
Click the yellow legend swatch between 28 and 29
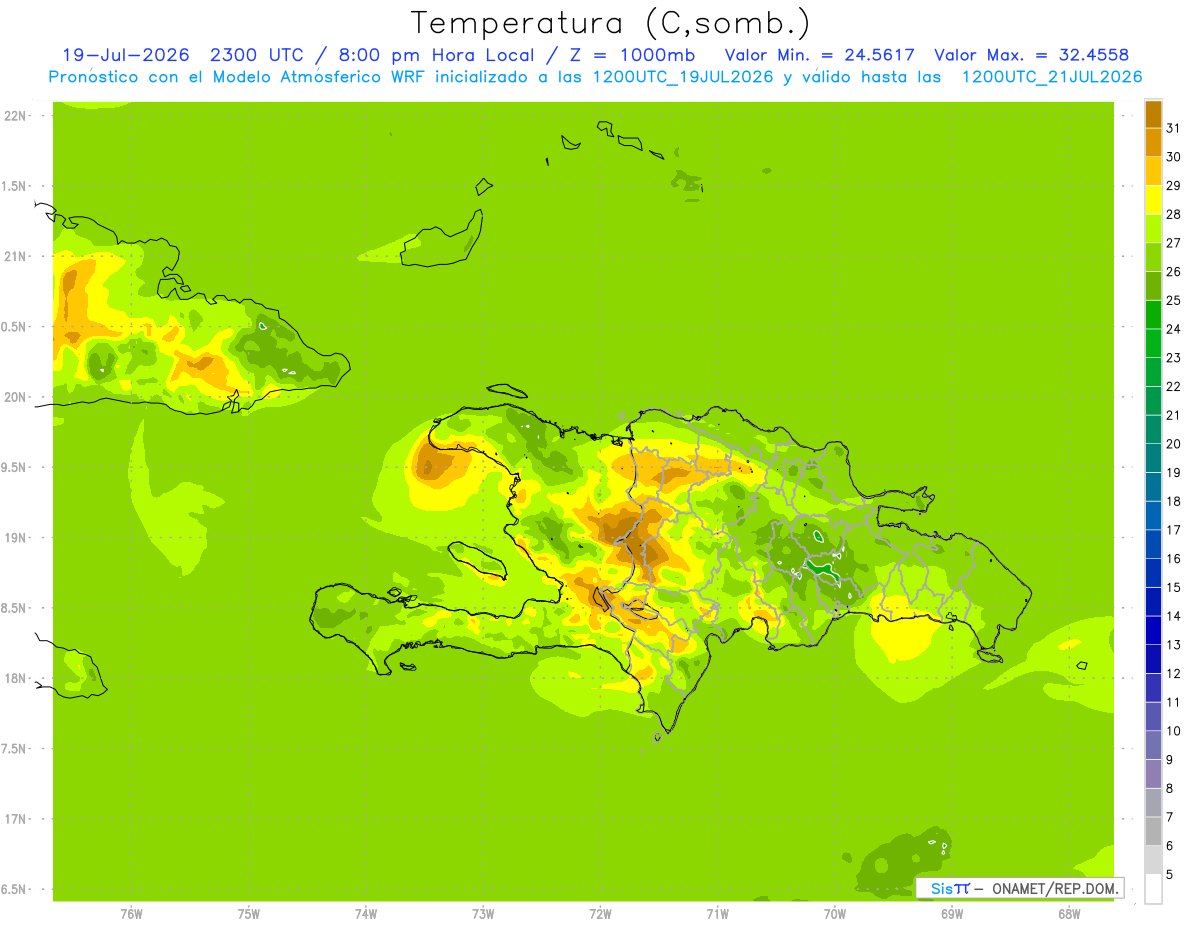(1153, 200)
